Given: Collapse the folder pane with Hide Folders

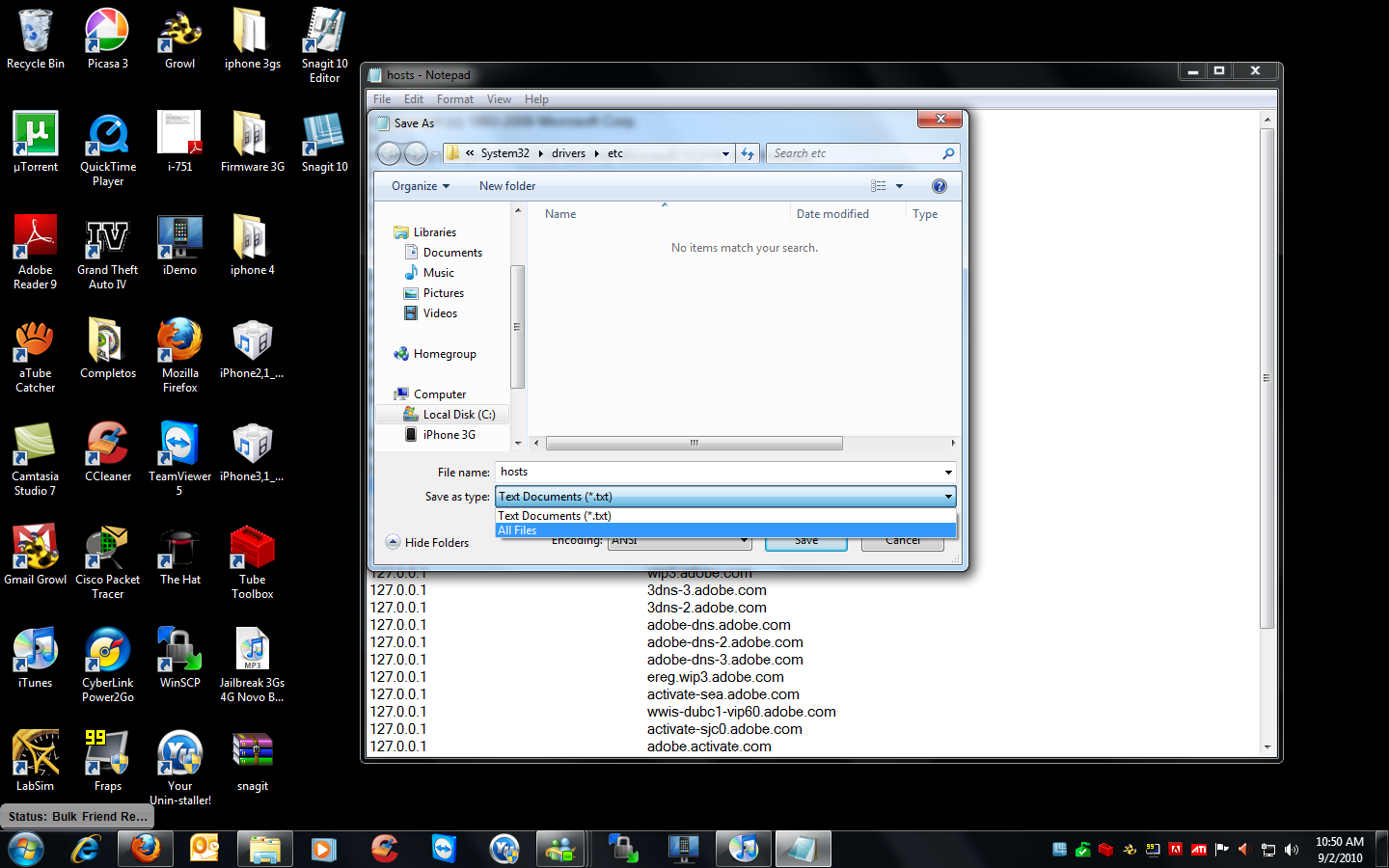Looking at the screenshot, I should (x=427, y=542).
